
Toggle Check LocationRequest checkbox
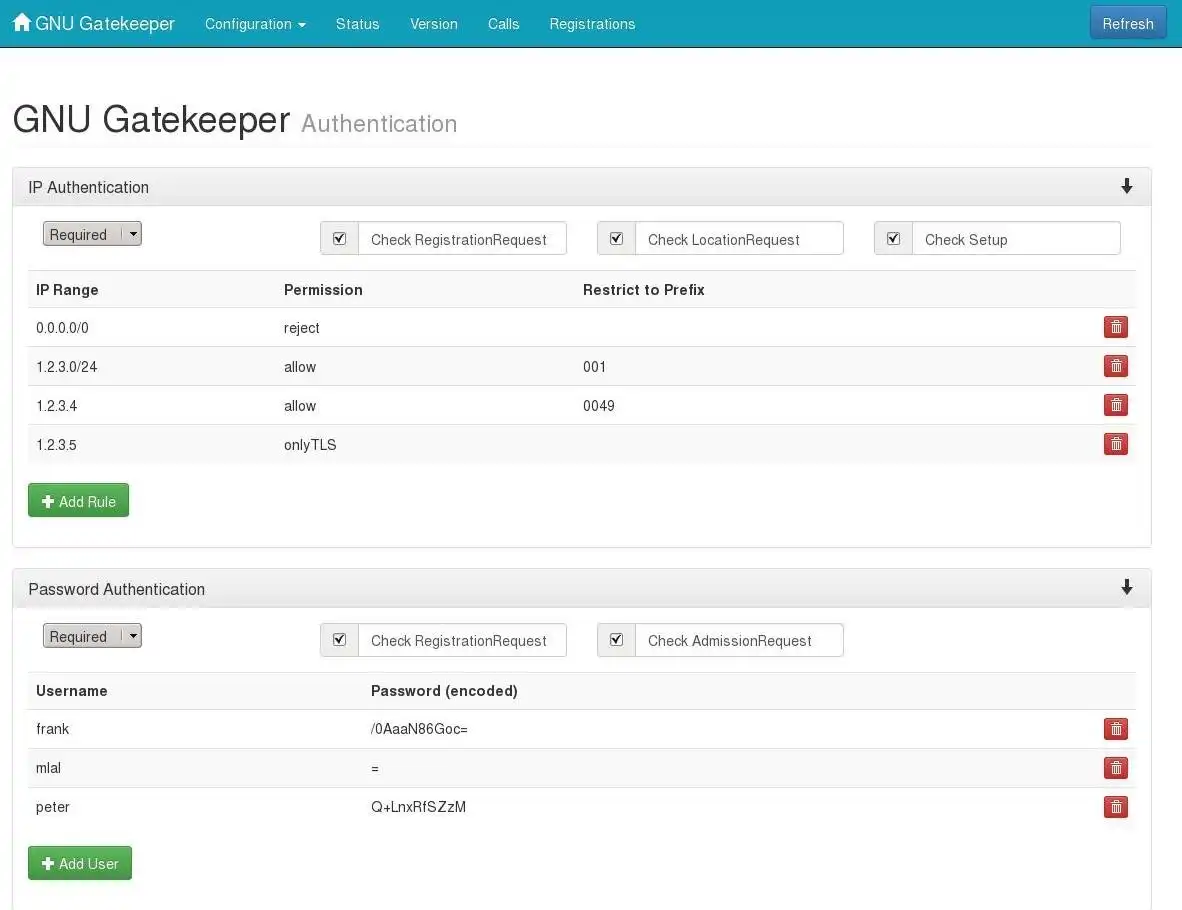[616, 239]
